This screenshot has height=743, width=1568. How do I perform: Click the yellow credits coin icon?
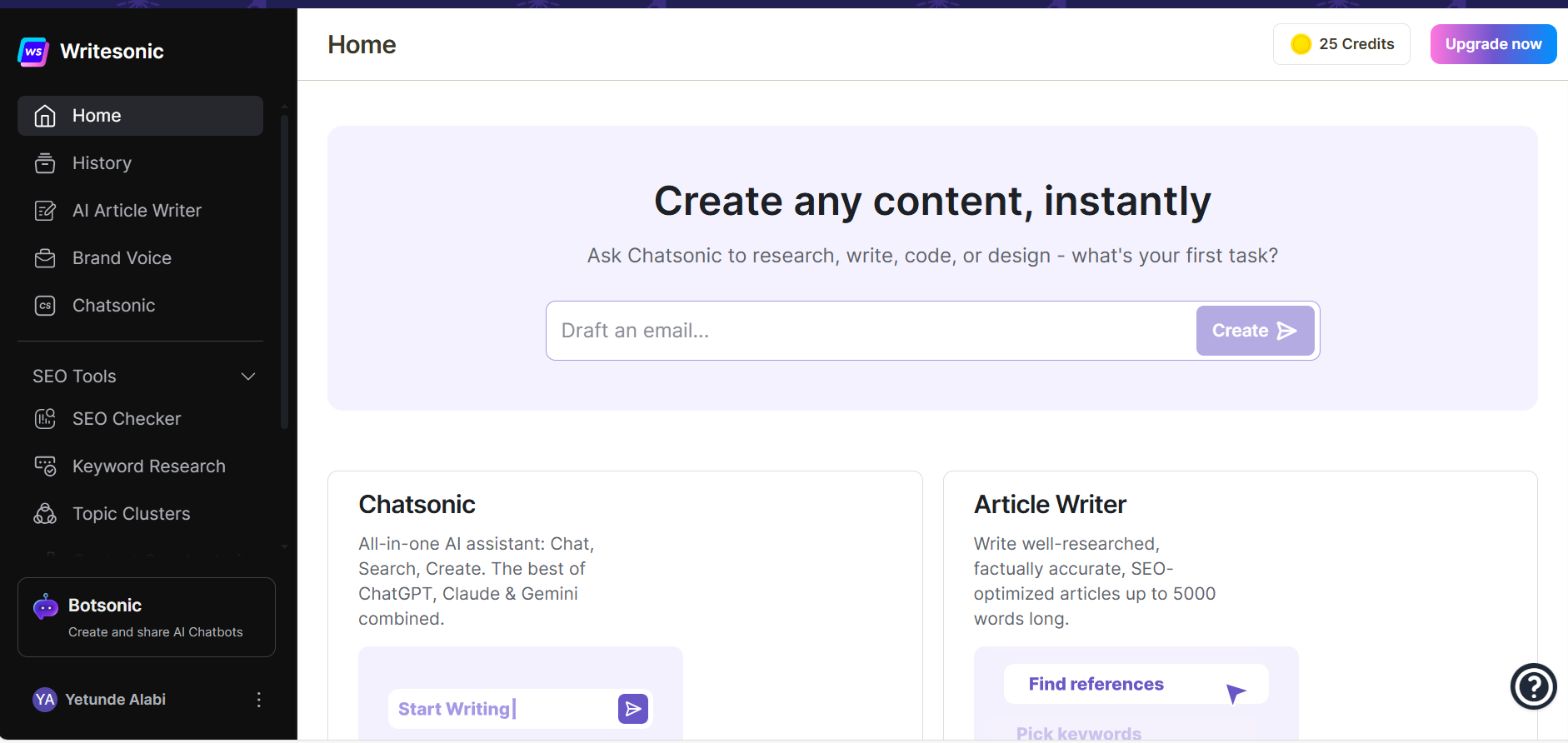(x=1301, y=44)
